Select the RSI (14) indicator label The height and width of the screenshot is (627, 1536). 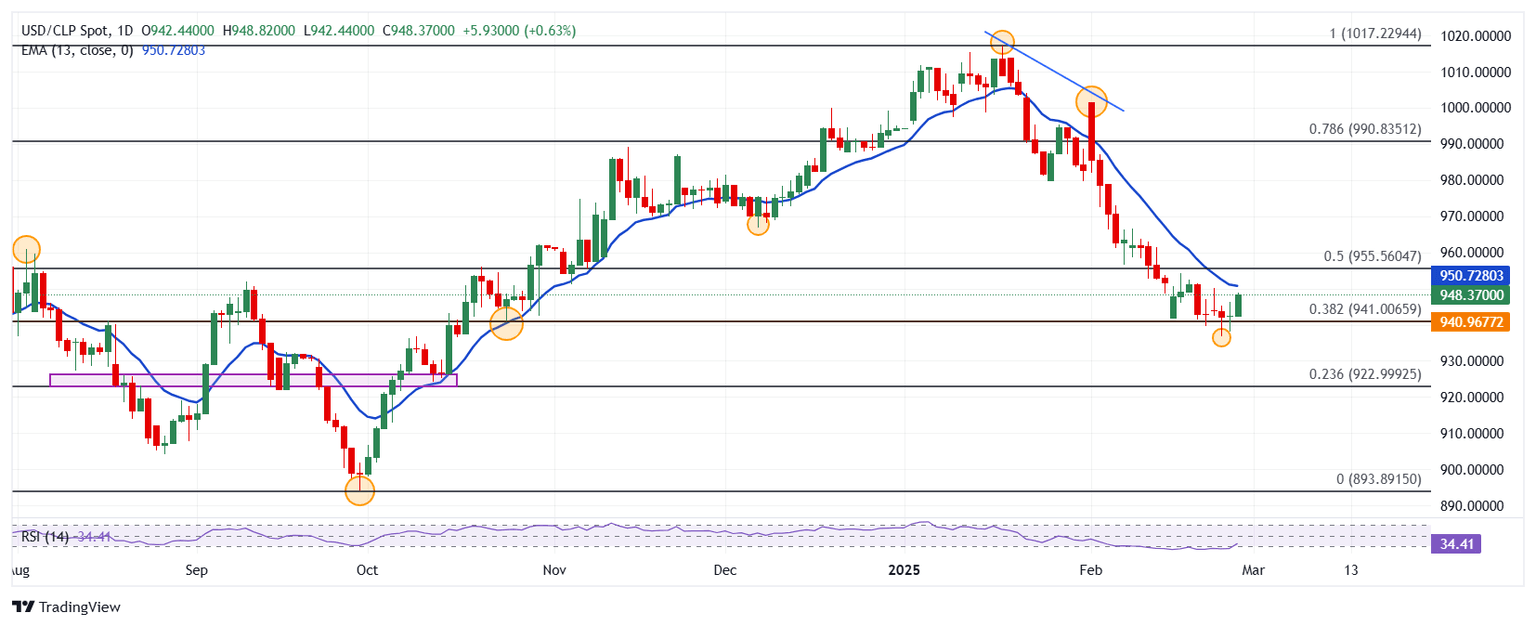pos(45,538)
